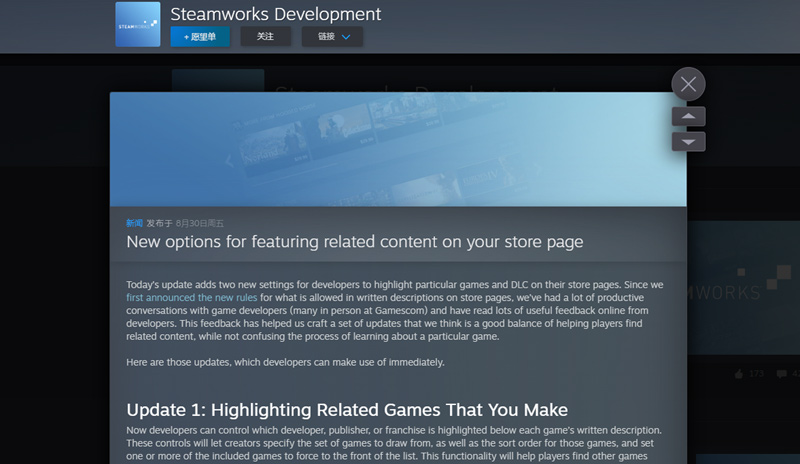Click the Steamworks logo avatar
Image resolution: width=800 pixels, height=464 pixels.
[138, 24]
